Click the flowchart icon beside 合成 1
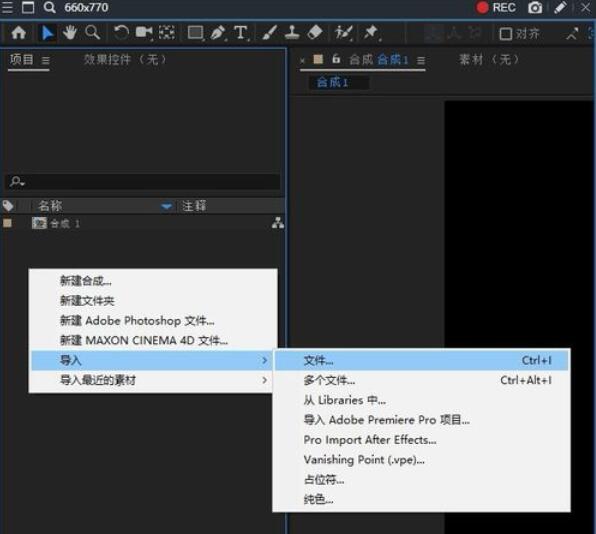596x534 pixels. click(x=278, y=223)
